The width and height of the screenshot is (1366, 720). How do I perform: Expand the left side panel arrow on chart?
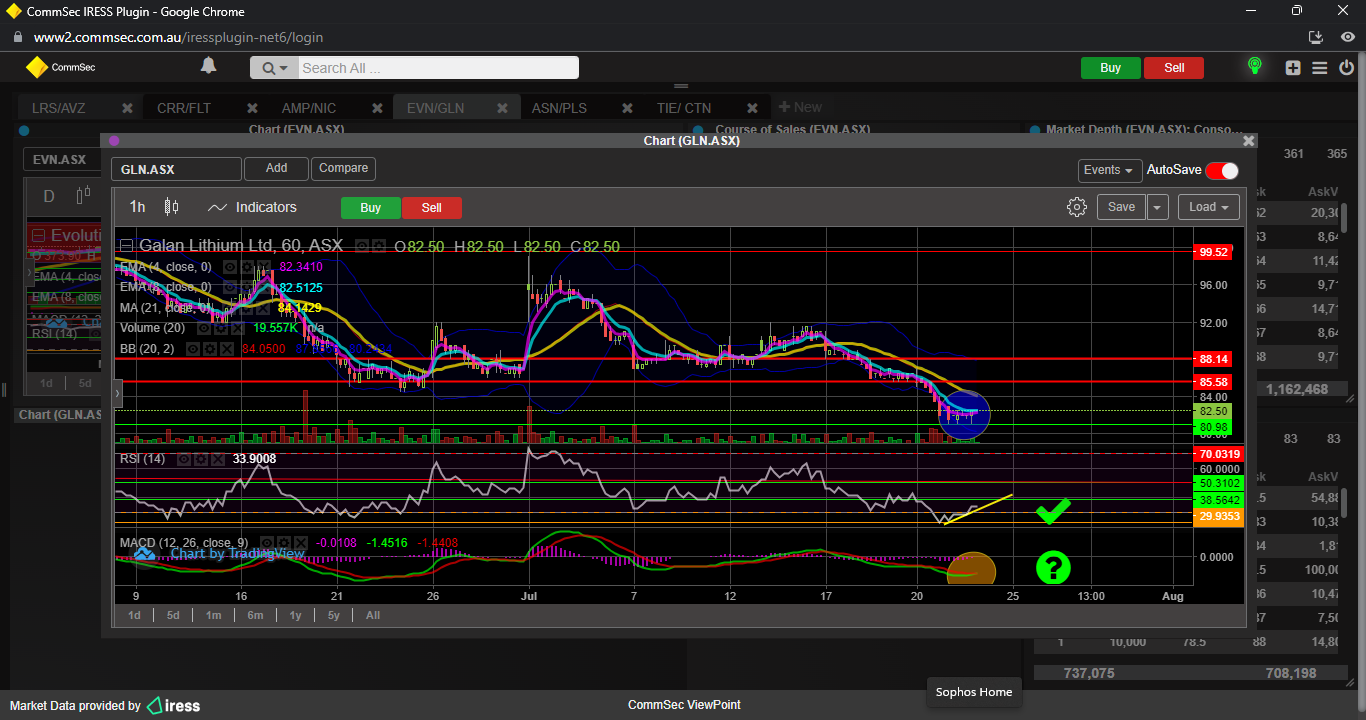[117, 394]
